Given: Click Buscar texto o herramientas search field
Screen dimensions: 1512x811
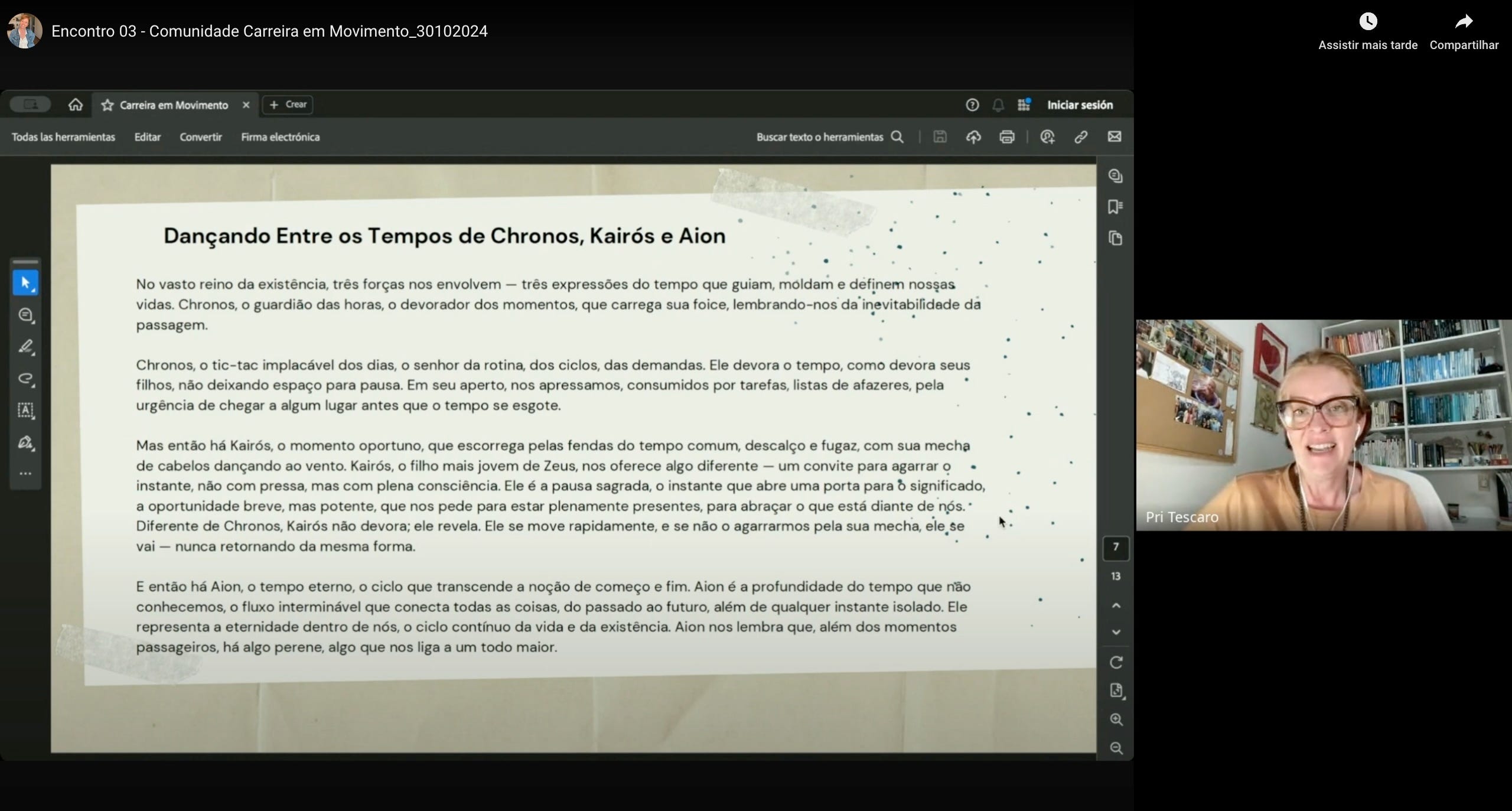Looking at the screenshot, I should pyautogui.click(x=820, y=137).
